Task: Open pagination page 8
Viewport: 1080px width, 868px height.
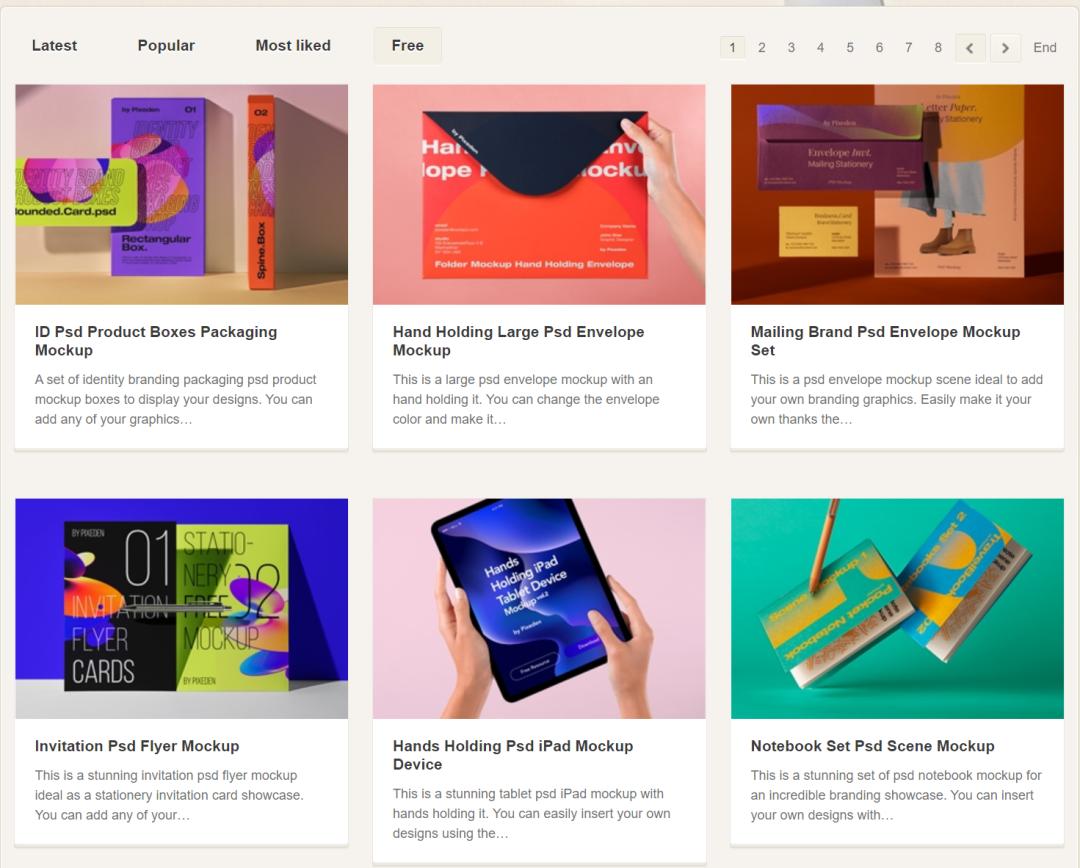Action: [x=938, y=48]
